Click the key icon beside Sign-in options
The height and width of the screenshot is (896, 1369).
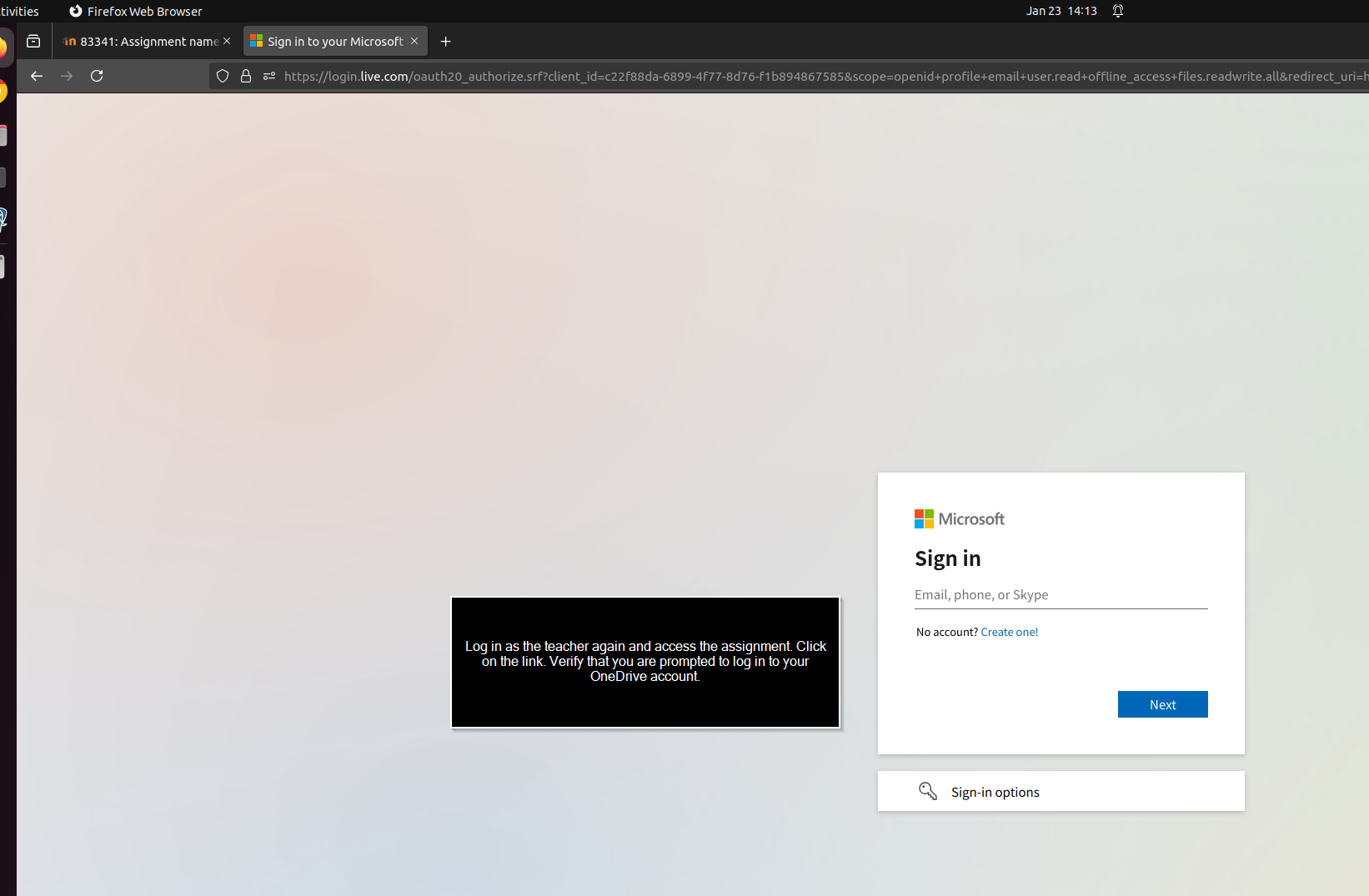[928, 791]
